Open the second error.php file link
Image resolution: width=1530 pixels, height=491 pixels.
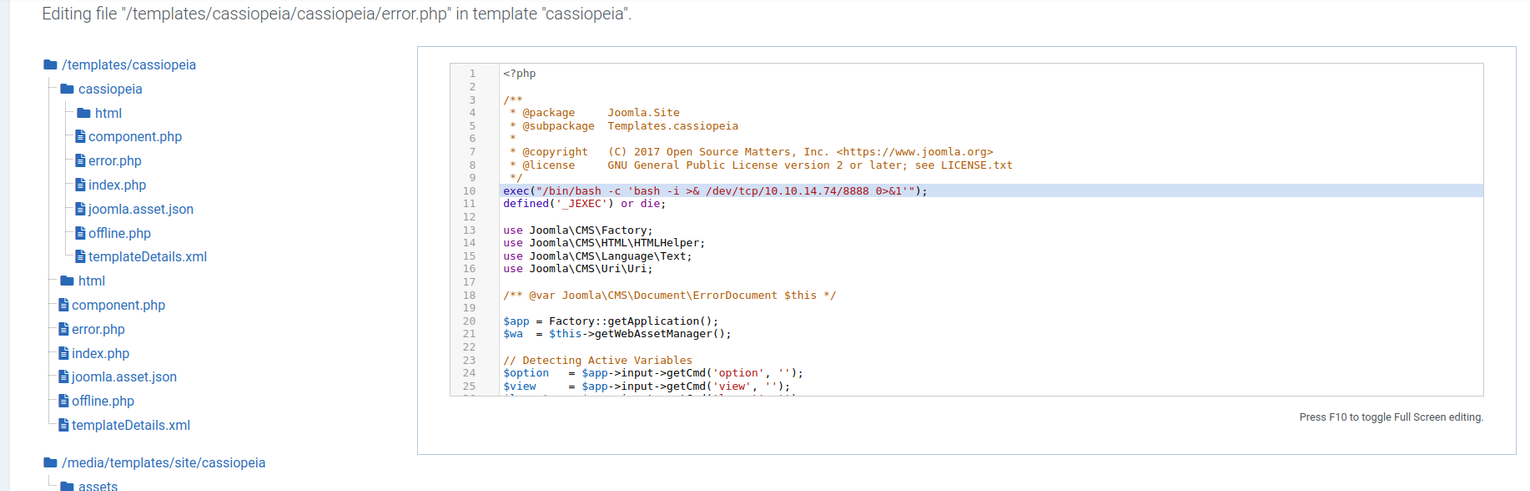pyautogui.click(x=98, y=329)
